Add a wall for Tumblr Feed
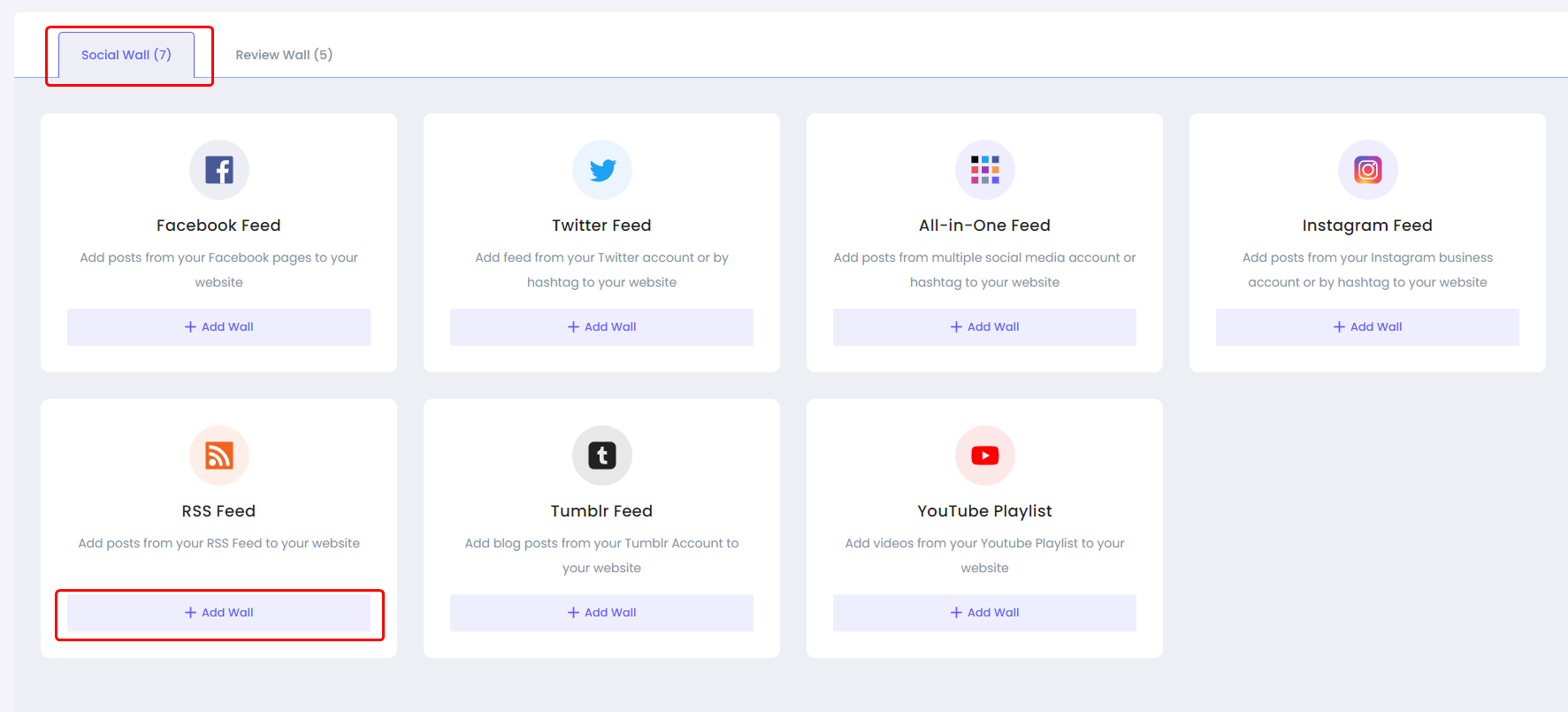The image size is (1568, 712). coord(602,613)
